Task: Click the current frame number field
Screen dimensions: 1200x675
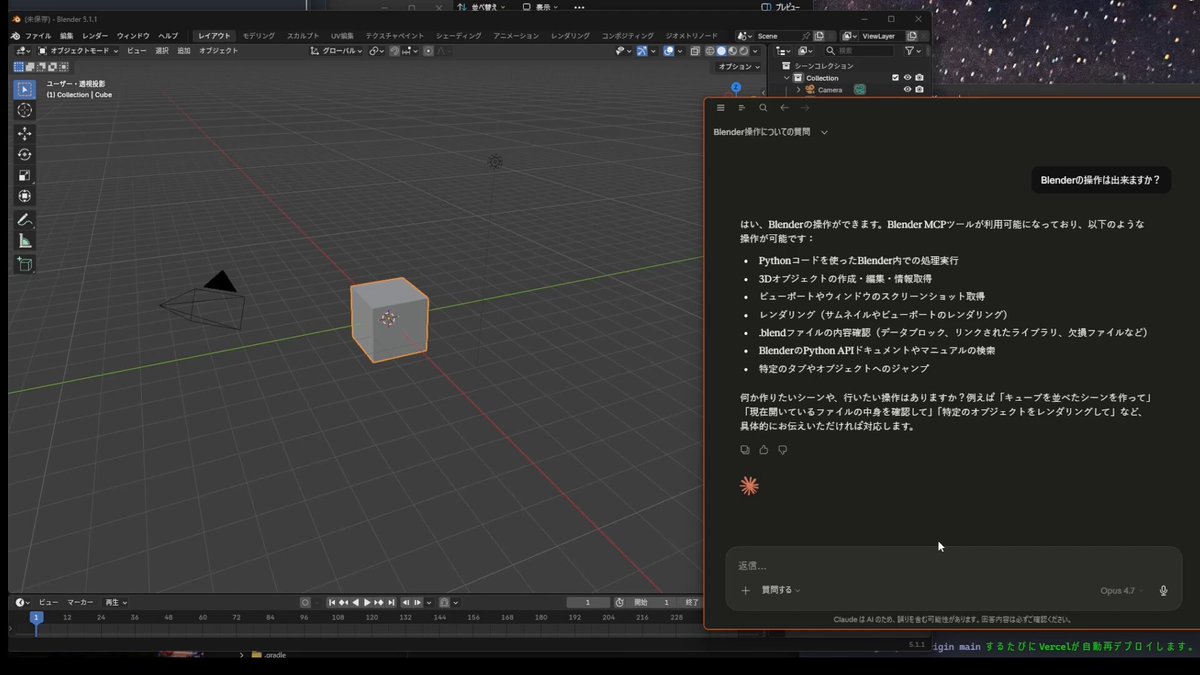Action: [588, 602]
